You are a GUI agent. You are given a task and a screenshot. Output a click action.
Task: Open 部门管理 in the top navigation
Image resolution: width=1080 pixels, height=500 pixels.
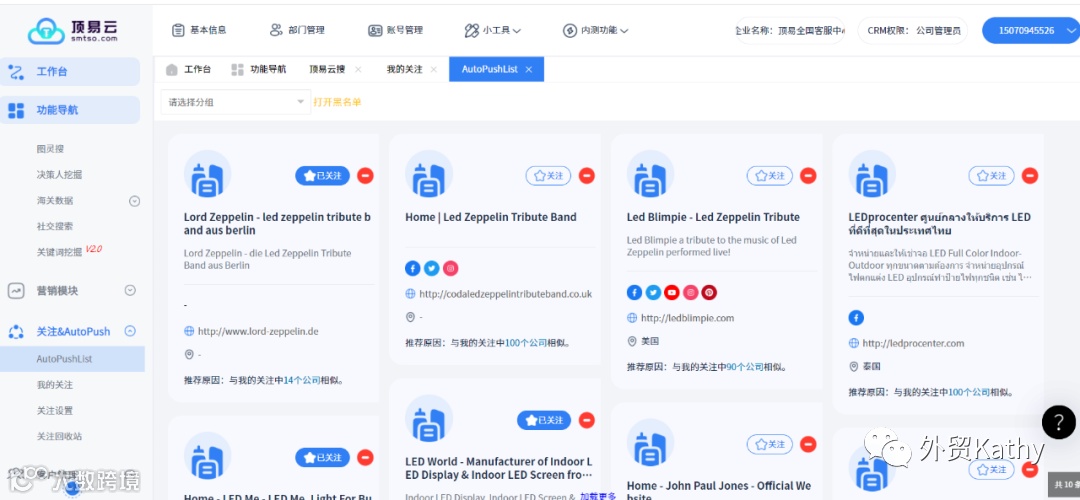point(297,30)
